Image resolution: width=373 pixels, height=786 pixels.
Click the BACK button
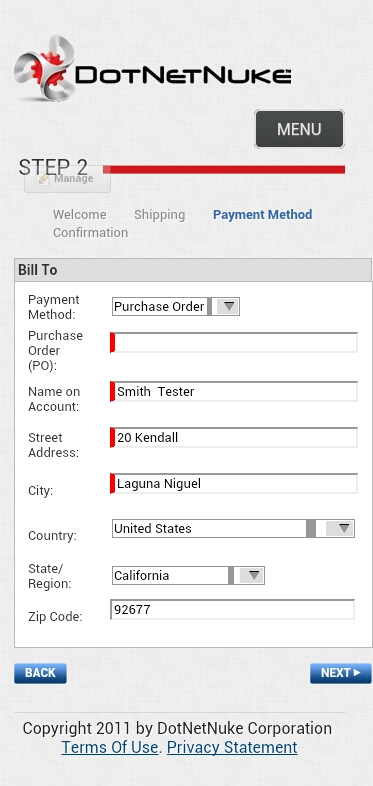tap(40, 673)
